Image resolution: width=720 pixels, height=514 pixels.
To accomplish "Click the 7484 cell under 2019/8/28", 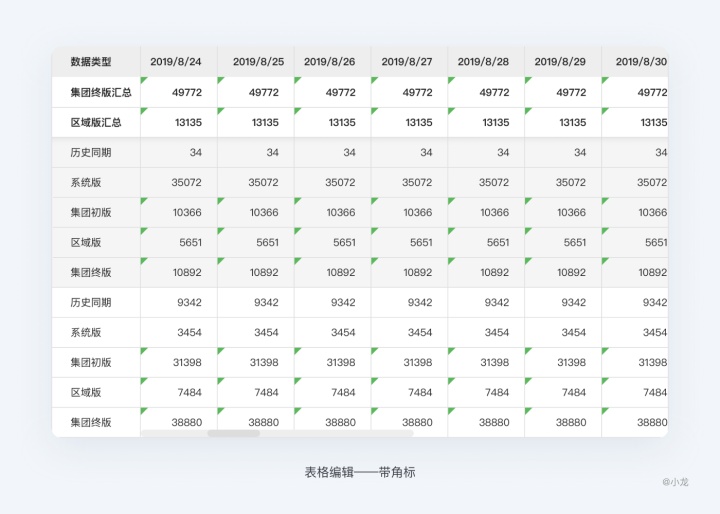I will (x=486, y=392).
